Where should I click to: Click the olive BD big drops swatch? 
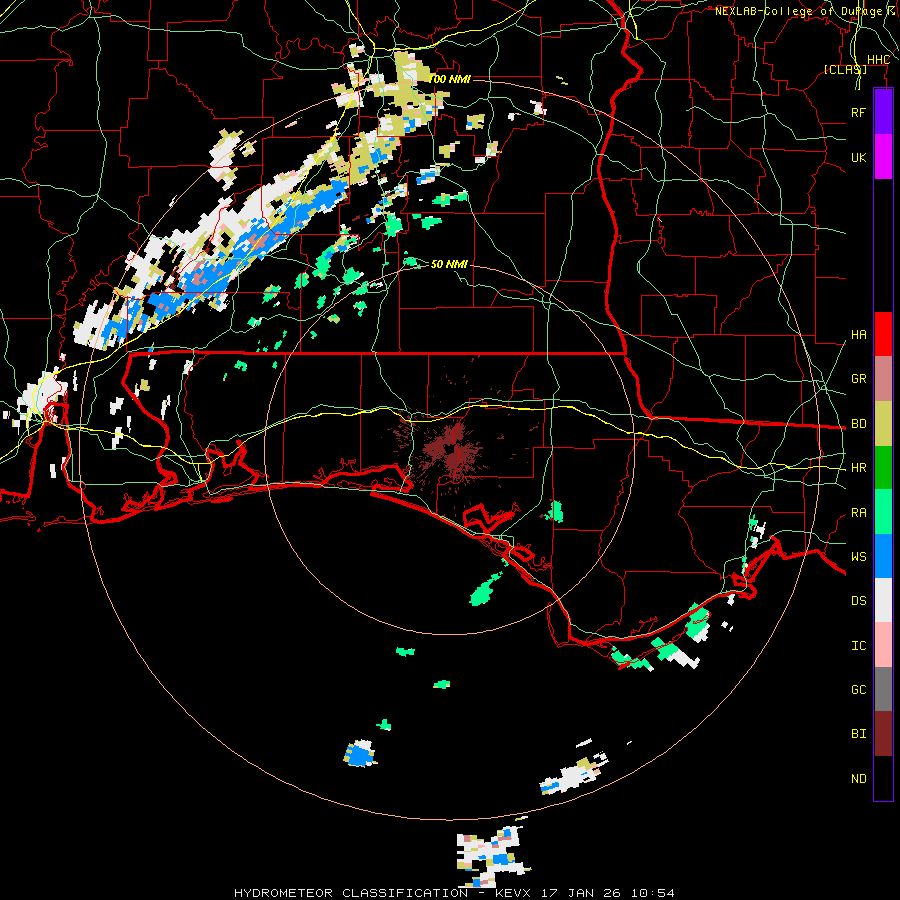pyautogui.click(x=883, y=423)
